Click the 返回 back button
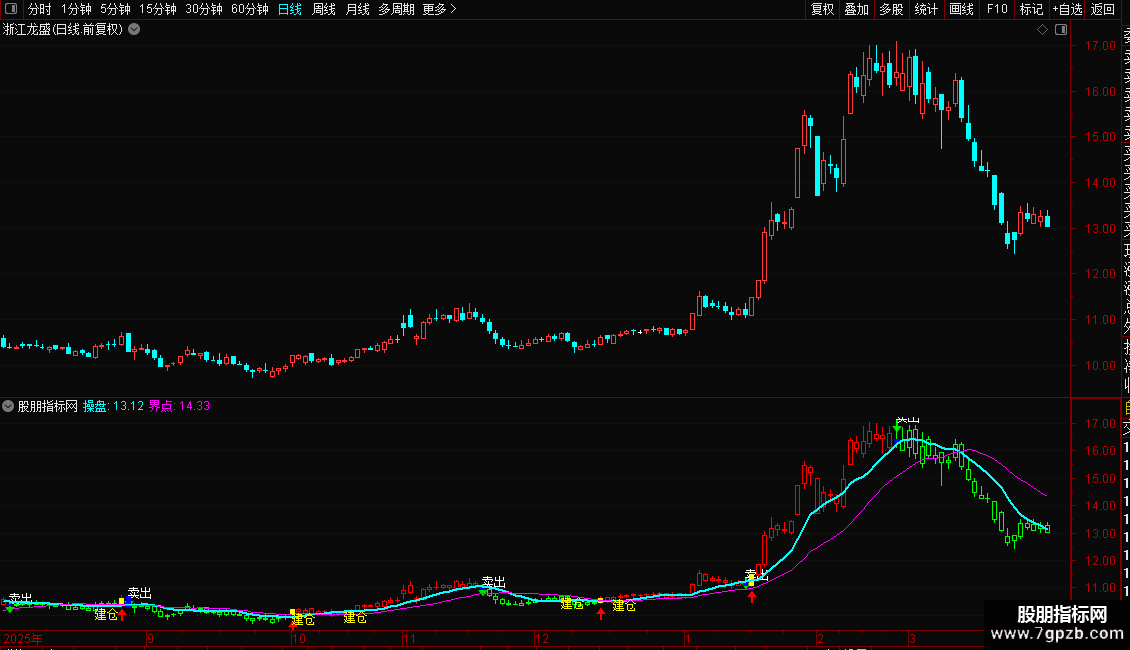This screenshot has width=1130, height=650. click(1103, 9)
